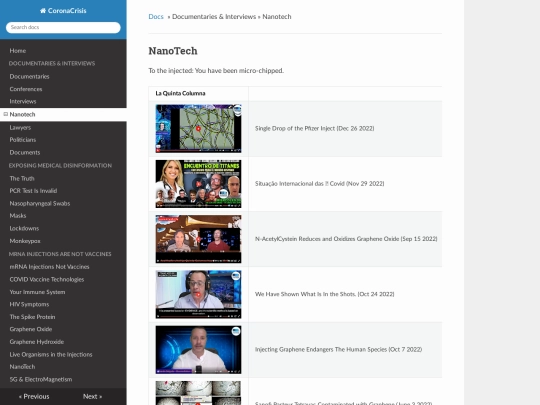The height and width of the screenshot is (405, 540).
Task: Click the CoronaCrisis home icon
Action: (x=43, y=11)
